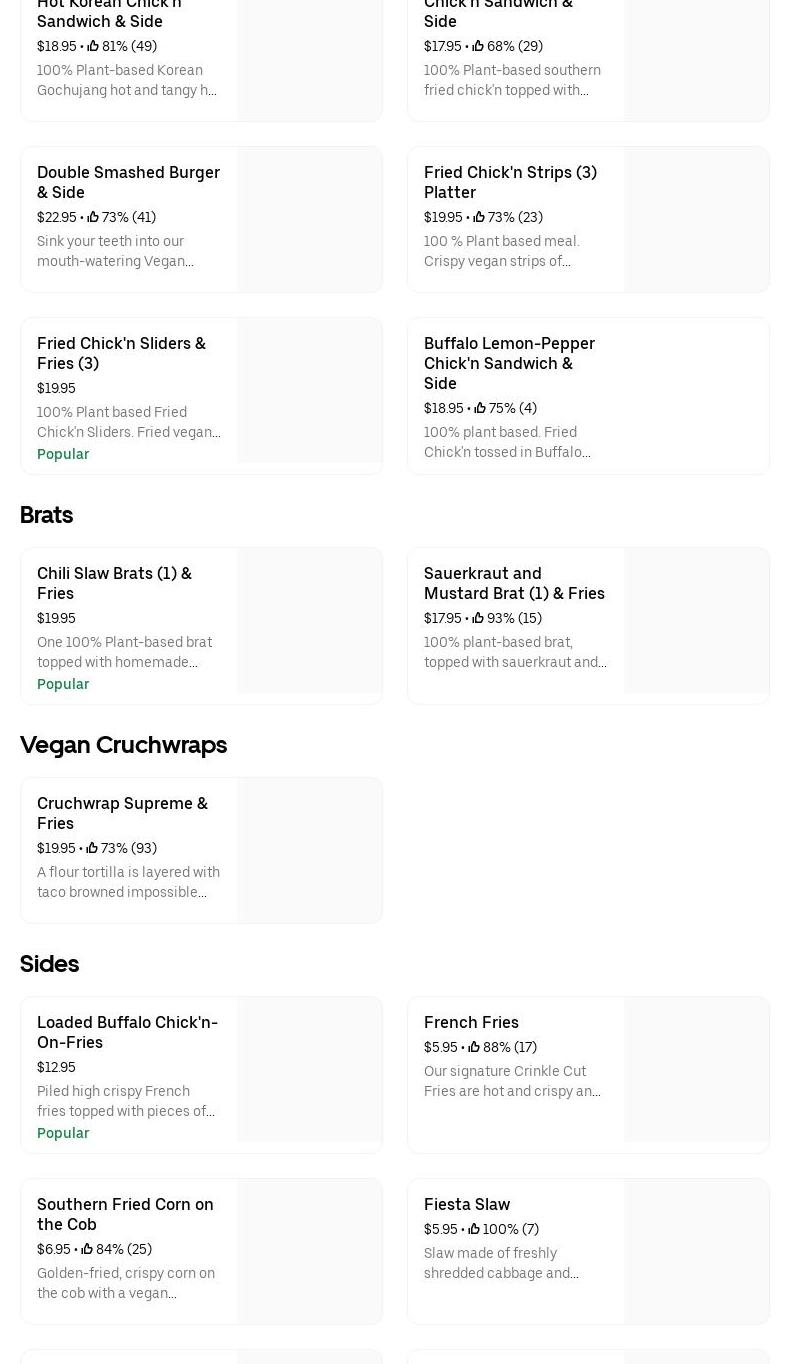Viewport: 804px width, 1364px height.
Task: Click thumbs-up icon next to French Fries rating
Action: 474,1047
